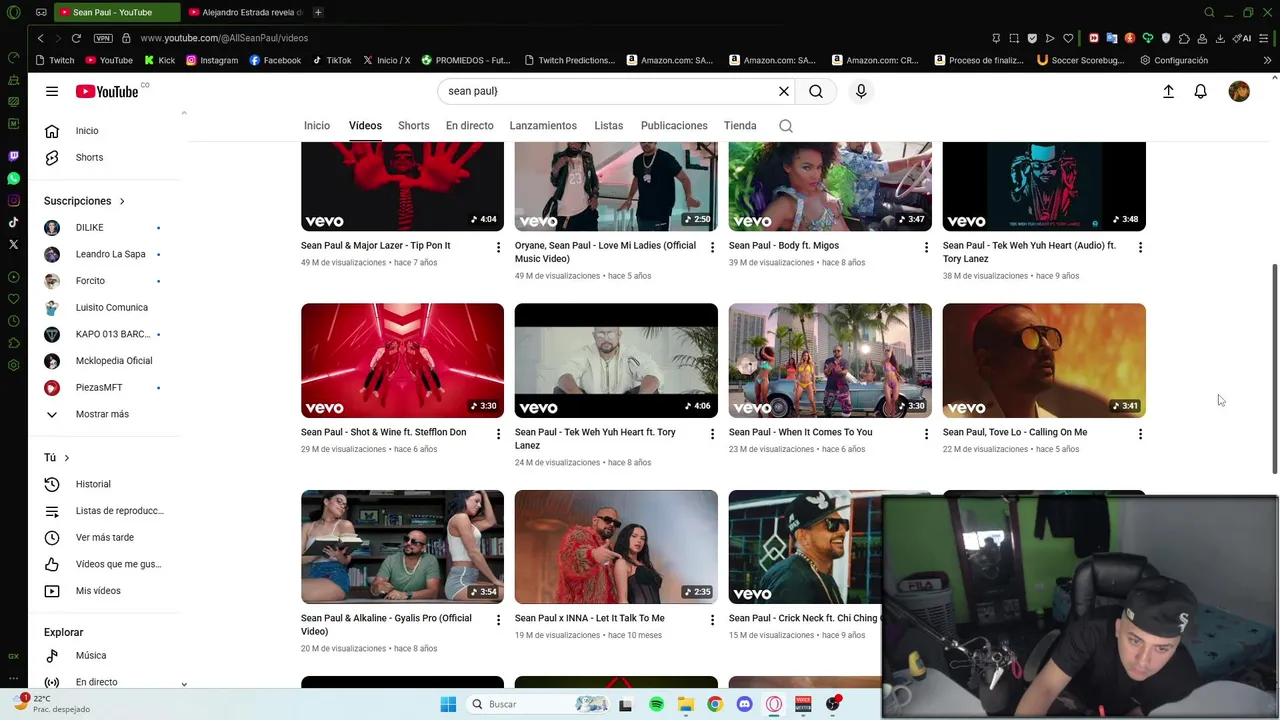Open the YouTube notifications bell
Screen dimensions: 1280x720
click(x=1201, y=91)
